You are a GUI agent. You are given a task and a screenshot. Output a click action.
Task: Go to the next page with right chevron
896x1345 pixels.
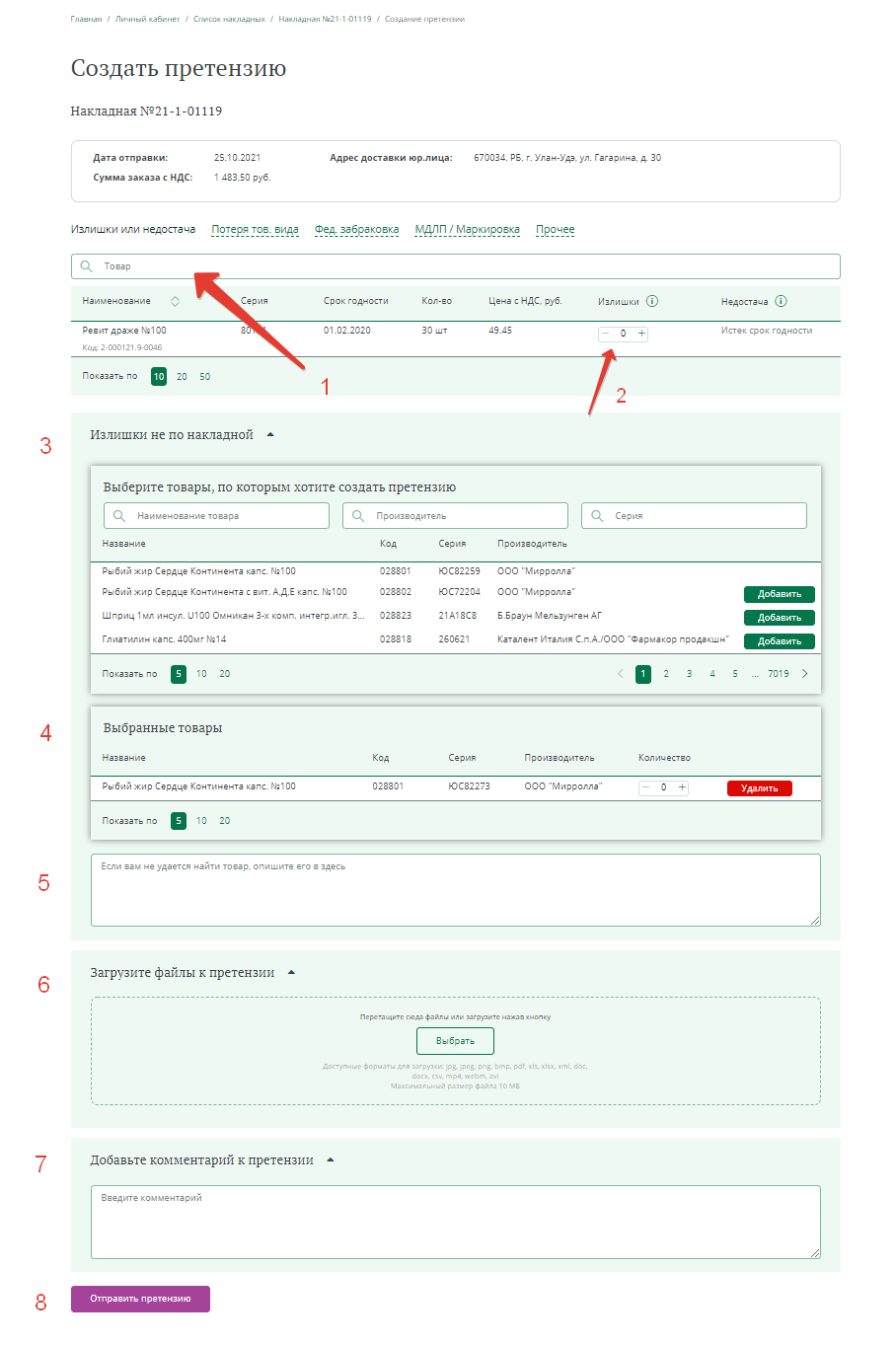tap(805, 674)
